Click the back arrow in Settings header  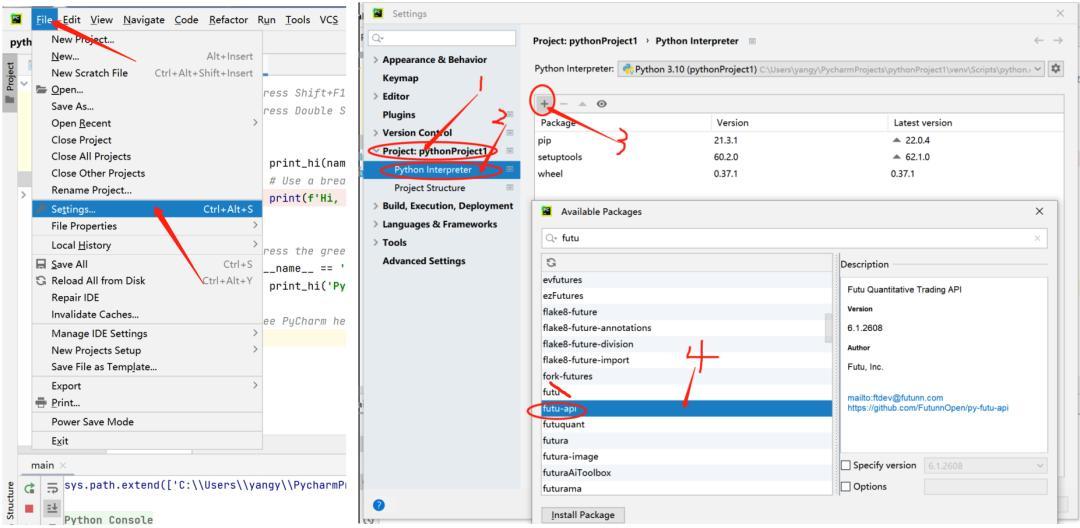1039,41
